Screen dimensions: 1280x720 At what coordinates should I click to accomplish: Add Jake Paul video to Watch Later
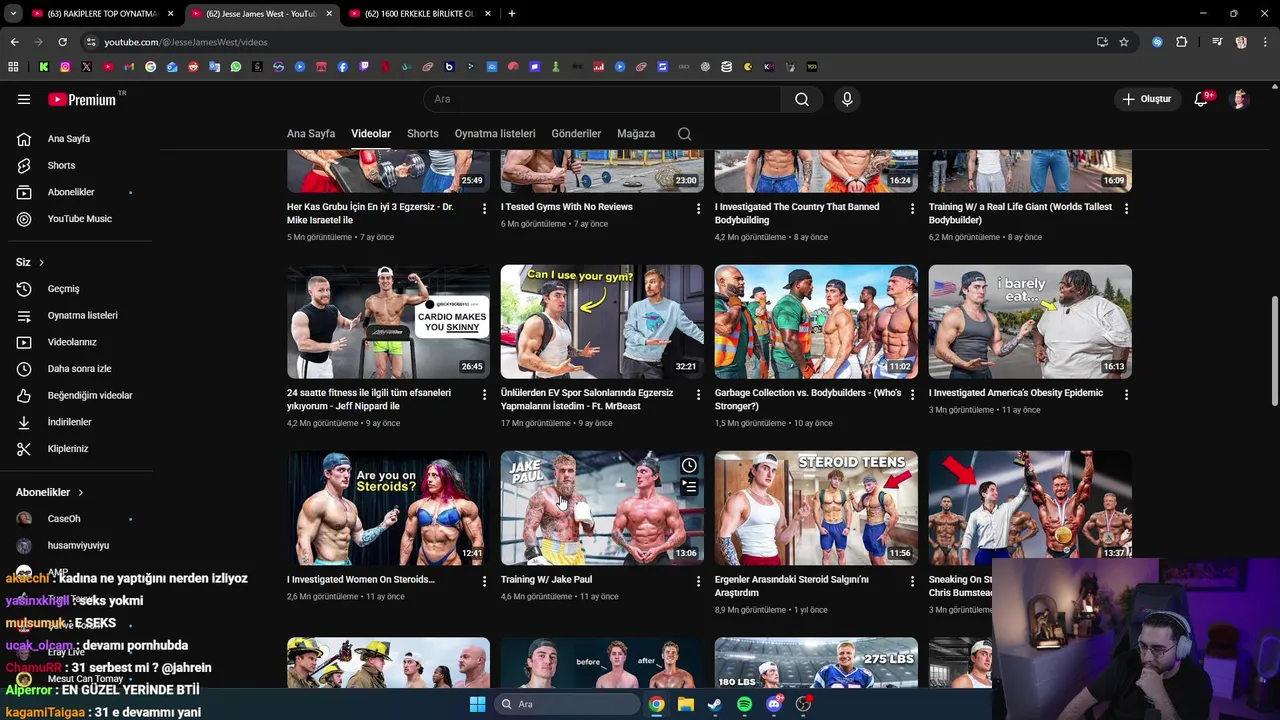point(689,465)
